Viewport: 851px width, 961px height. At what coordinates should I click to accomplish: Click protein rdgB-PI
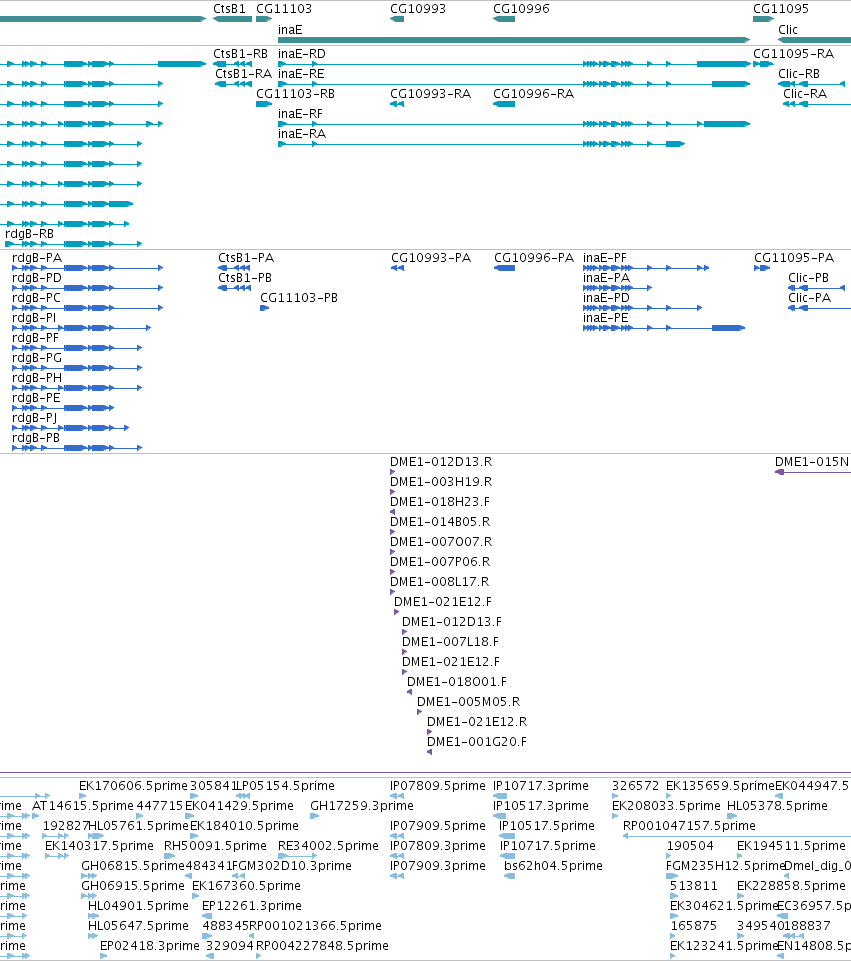point(34,318)
